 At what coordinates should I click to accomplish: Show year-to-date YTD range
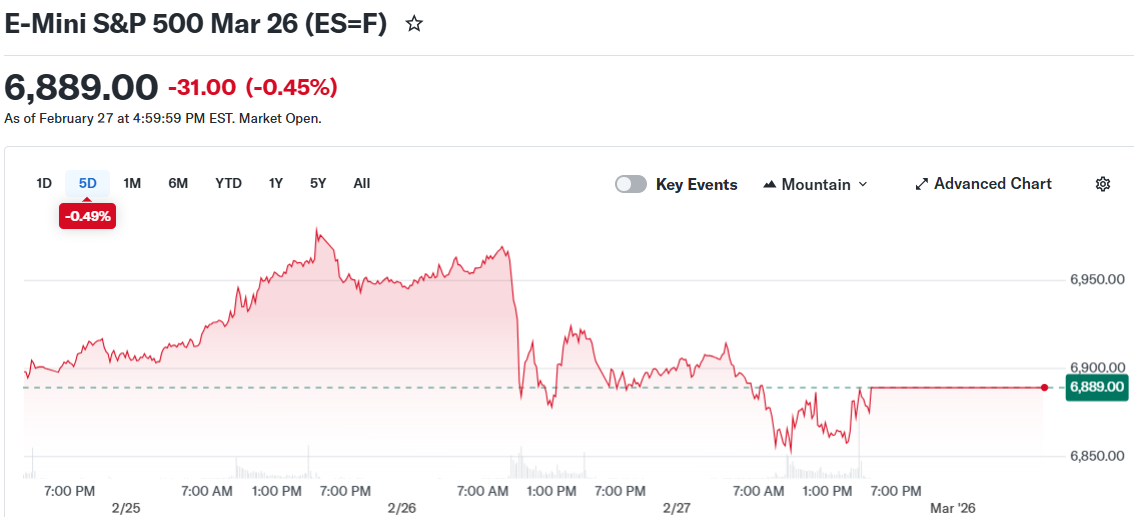pyautogui.click(x=228, y=183)
